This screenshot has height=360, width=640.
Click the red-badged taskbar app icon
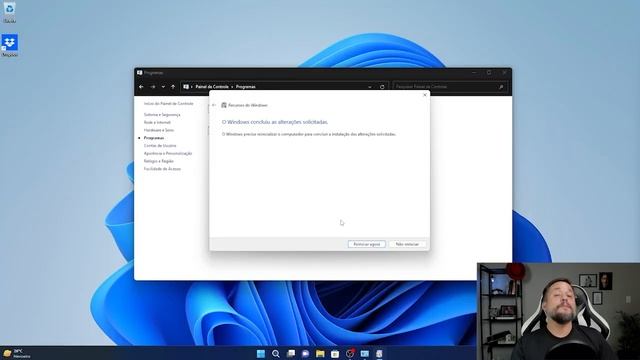(350, 353)
